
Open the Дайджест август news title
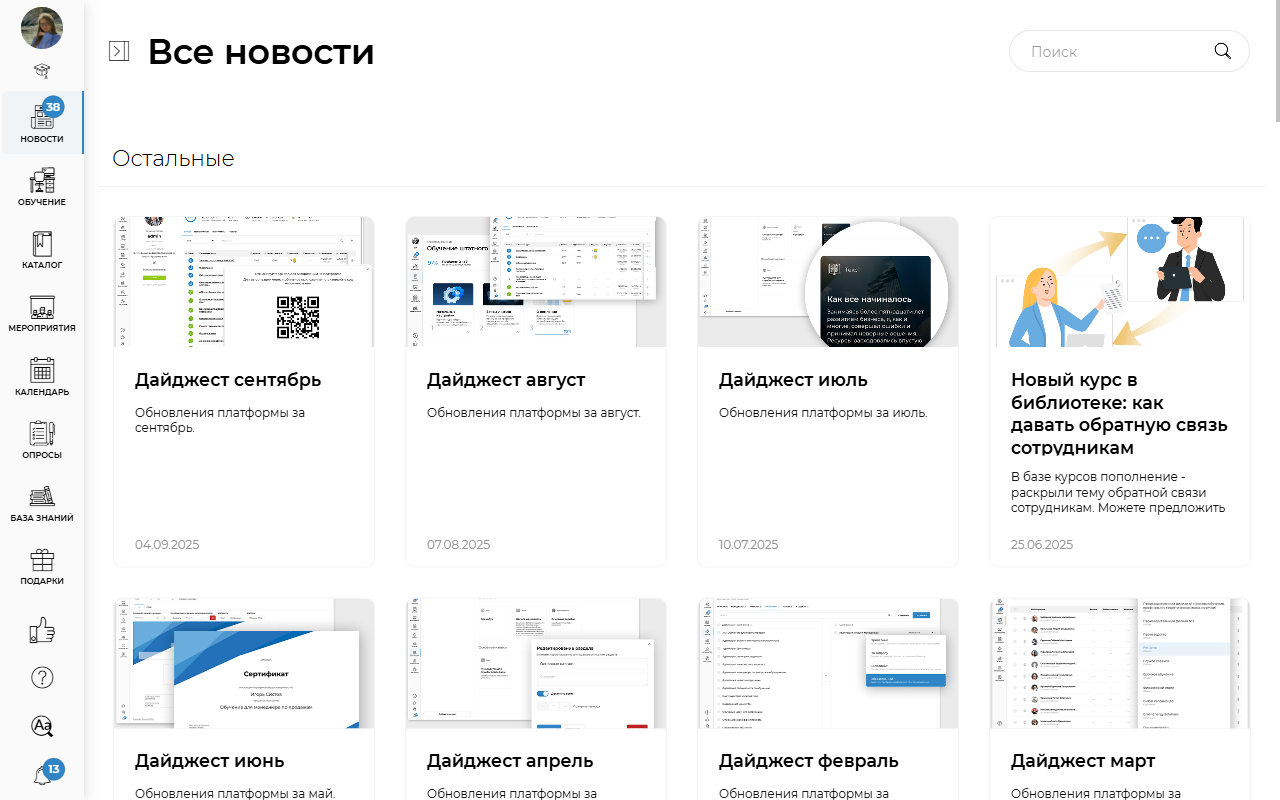(506, 380)
